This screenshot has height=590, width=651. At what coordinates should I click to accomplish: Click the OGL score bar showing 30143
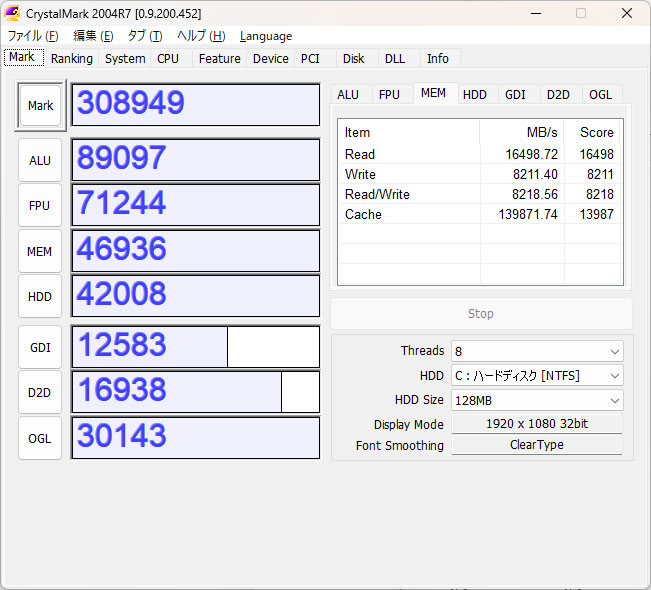click(x=196, y=438)
